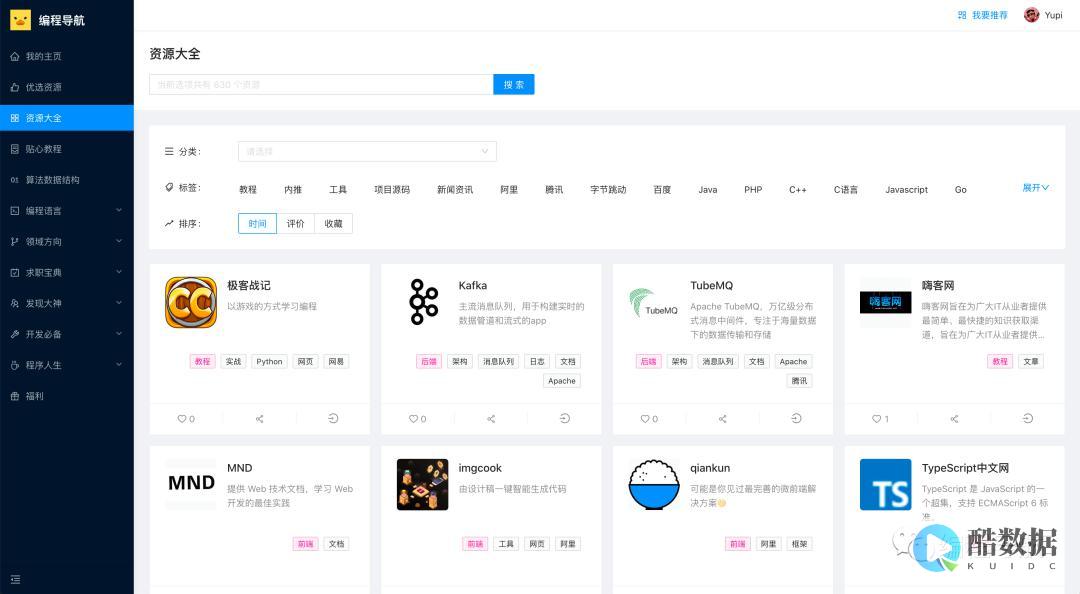Filter by the 腾讯 tag
The width and height of the screenshot is (1080, 594).
[554, 190]
